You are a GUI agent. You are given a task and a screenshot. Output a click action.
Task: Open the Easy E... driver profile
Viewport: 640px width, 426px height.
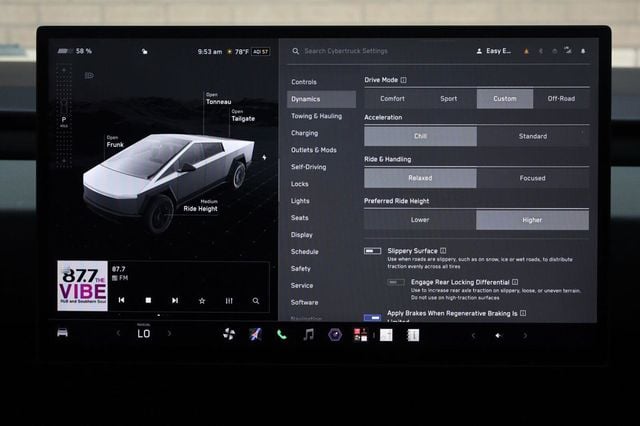coord(493,51)
